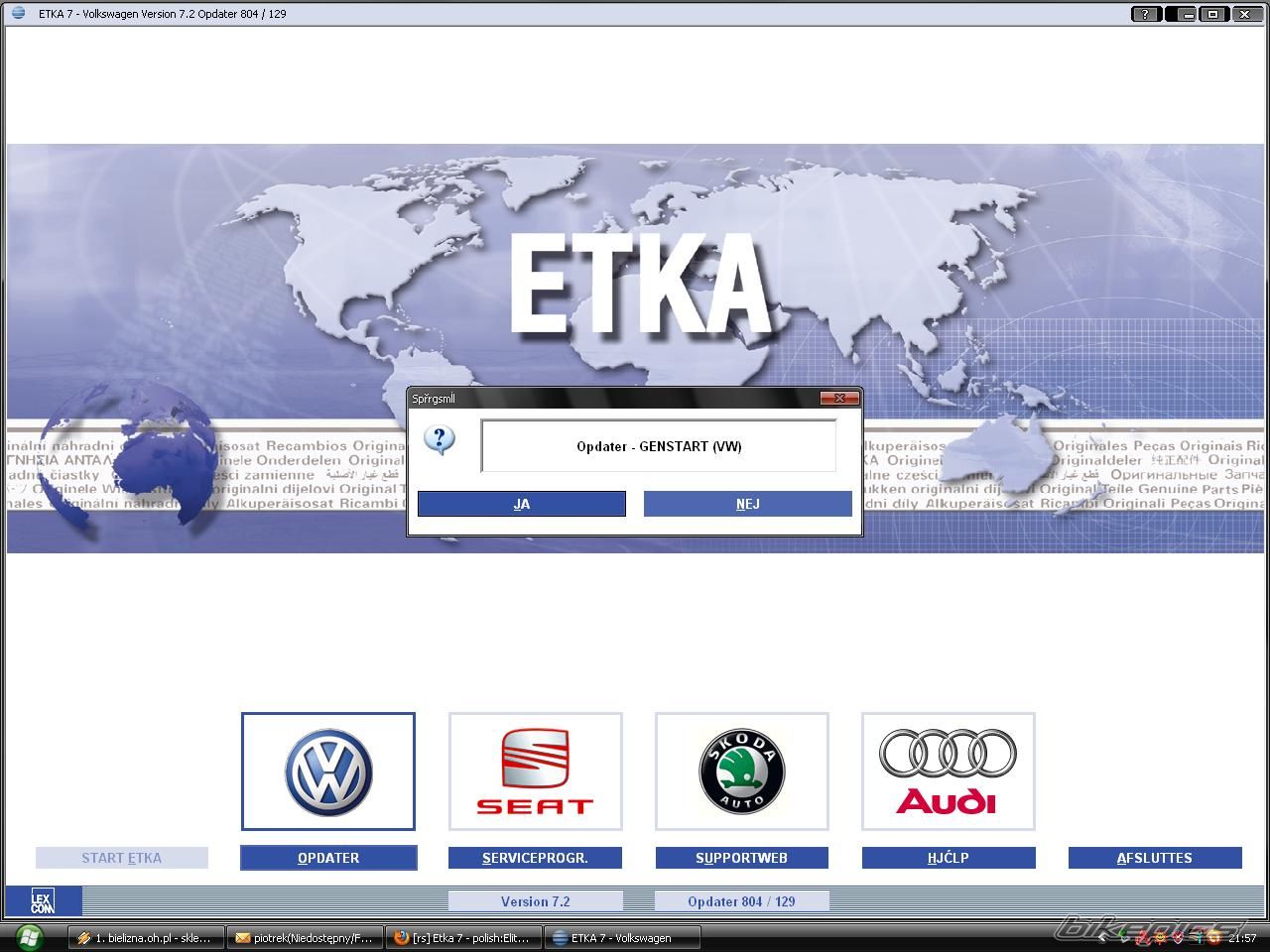This screenshot has height=952, width=1270.
Task: Select the Volkswagen brand tile
Action: point(328,772)
